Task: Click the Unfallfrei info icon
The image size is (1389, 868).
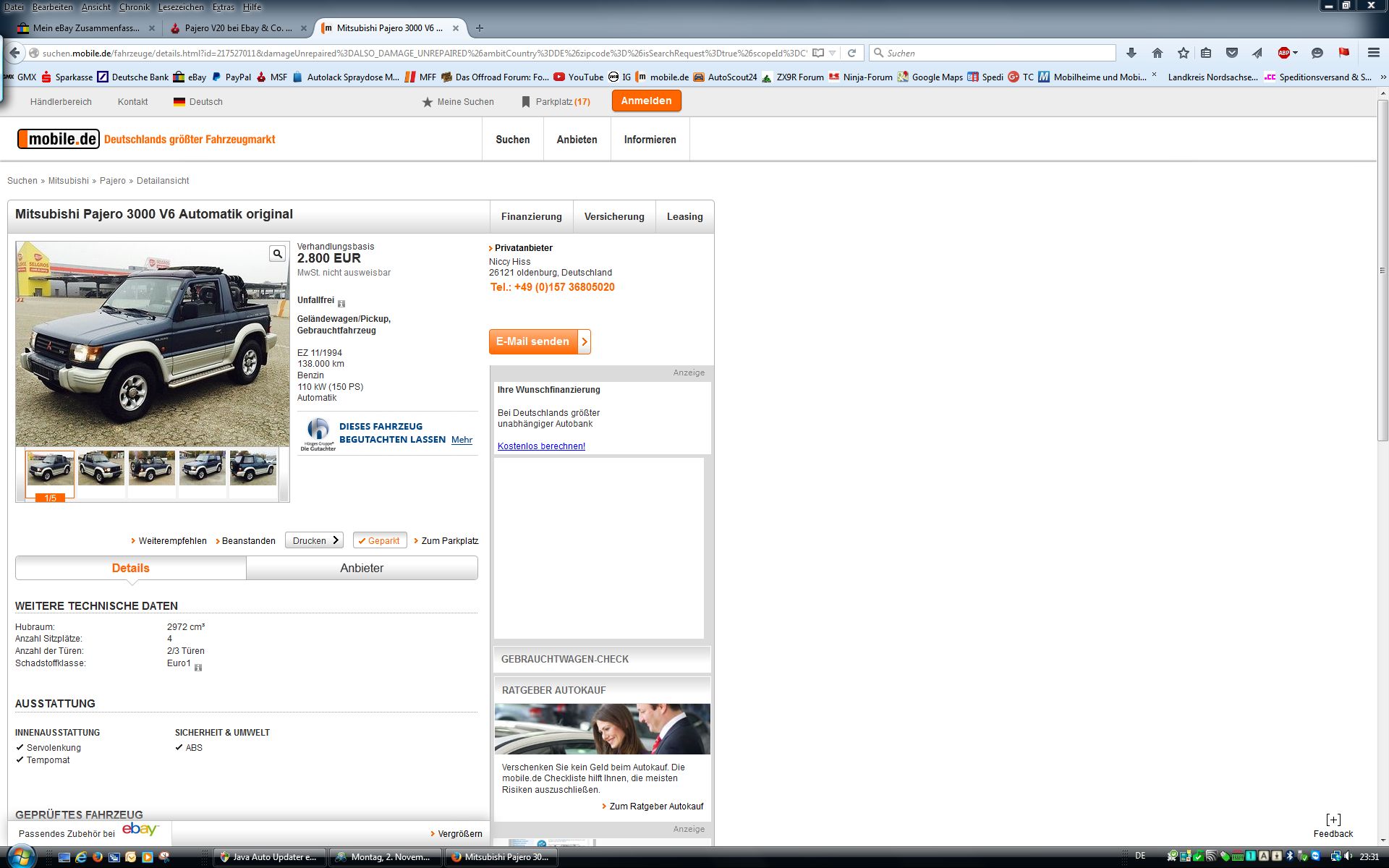Action: [341, 304]
